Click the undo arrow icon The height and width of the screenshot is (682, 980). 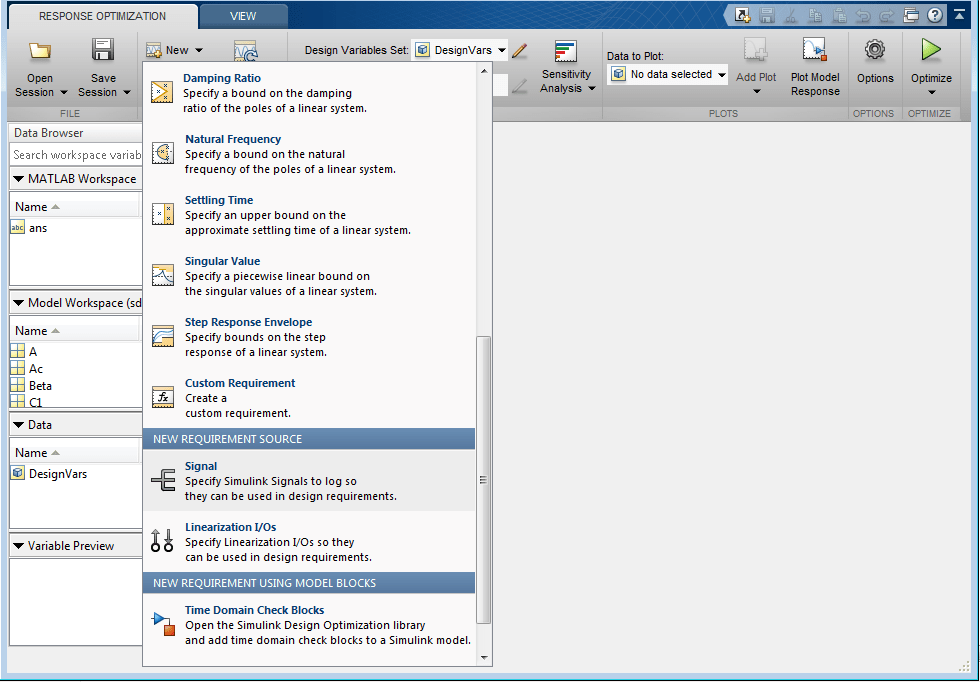[x=863, y=16]
